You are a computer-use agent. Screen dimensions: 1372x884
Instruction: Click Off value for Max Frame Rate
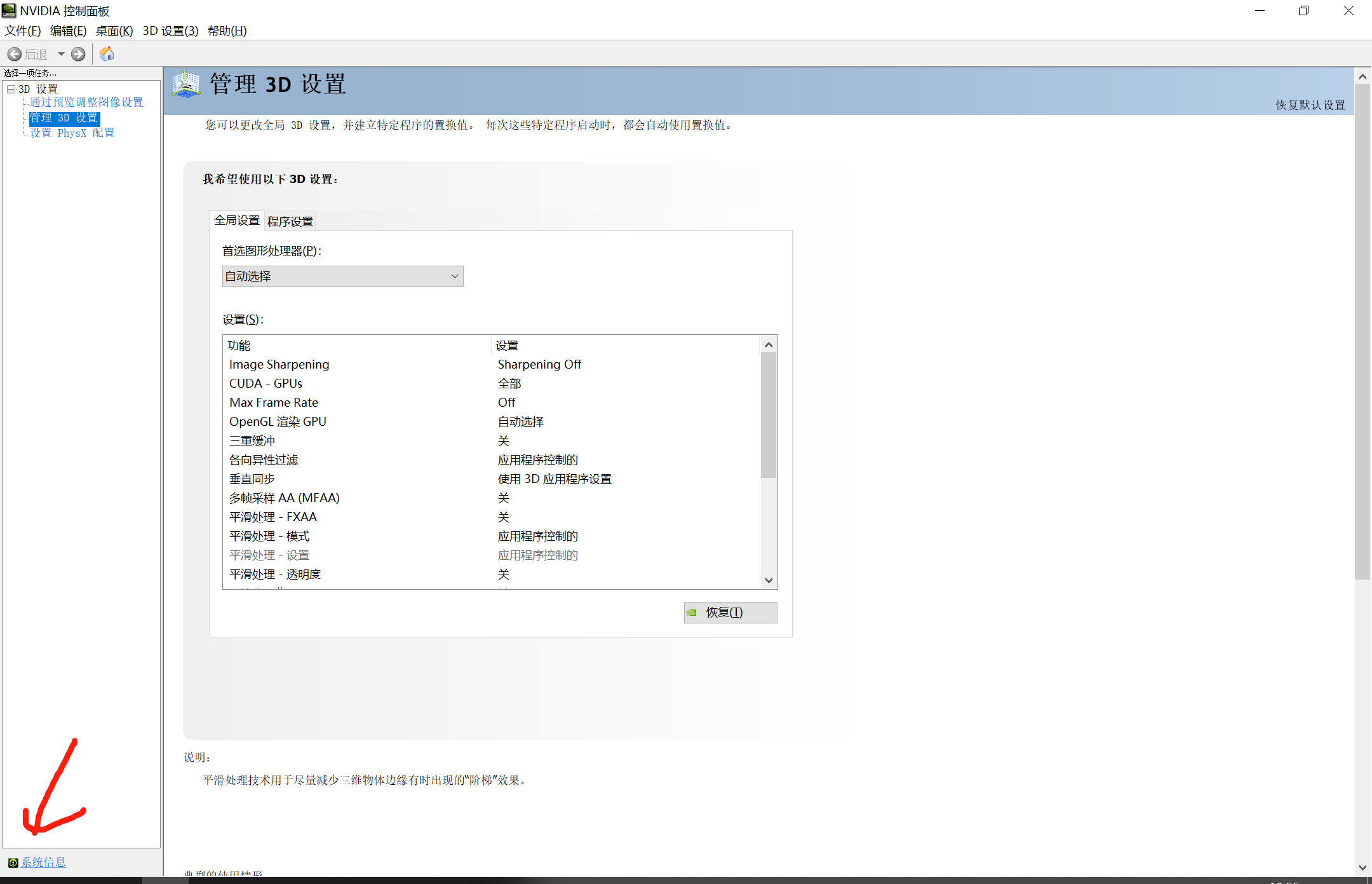pos(506,402)
